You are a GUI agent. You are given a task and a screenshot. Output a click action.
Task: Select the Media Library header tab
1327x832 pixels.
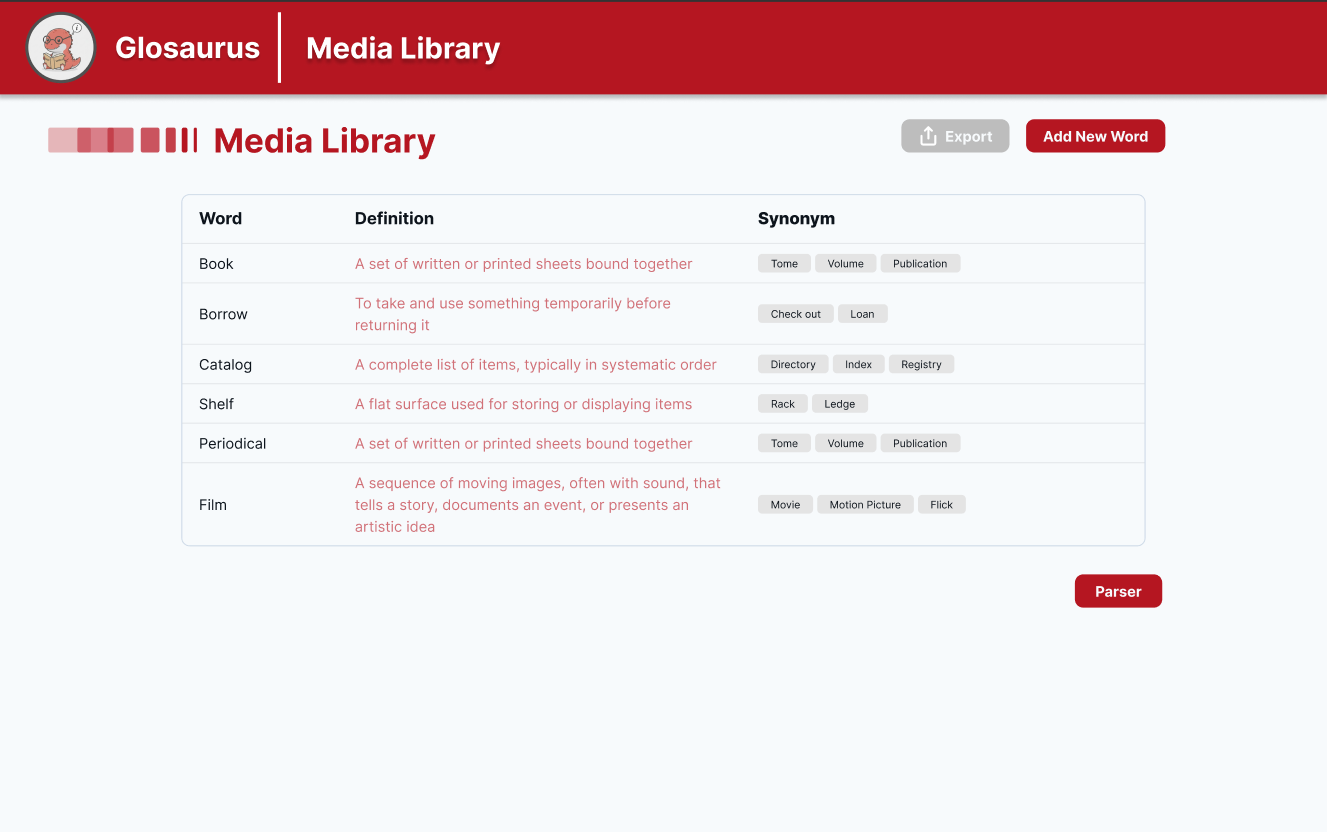(x=402, y=48)
